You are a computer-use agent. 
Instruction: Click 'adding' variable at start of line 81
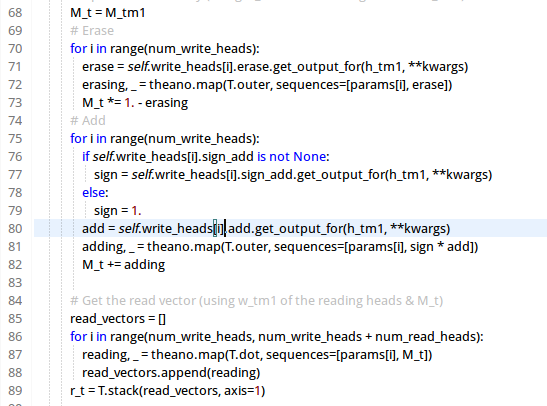click(103, 247)
